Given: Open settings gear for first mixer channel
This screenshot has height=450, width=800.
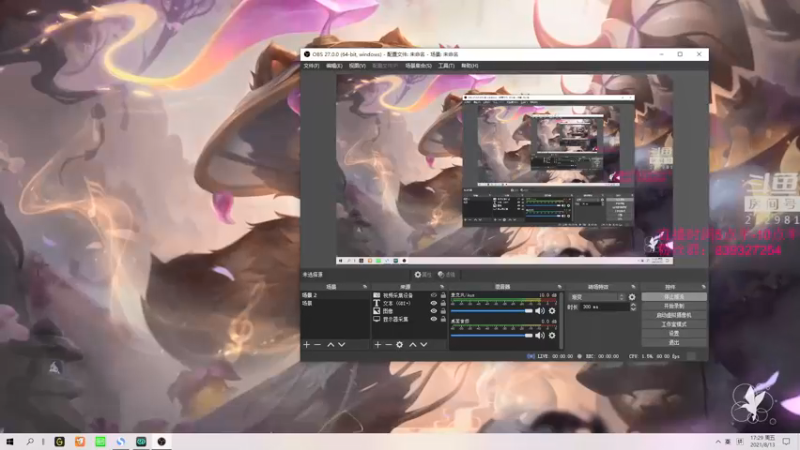Looking at the screenshot, I should click(552, 311).
